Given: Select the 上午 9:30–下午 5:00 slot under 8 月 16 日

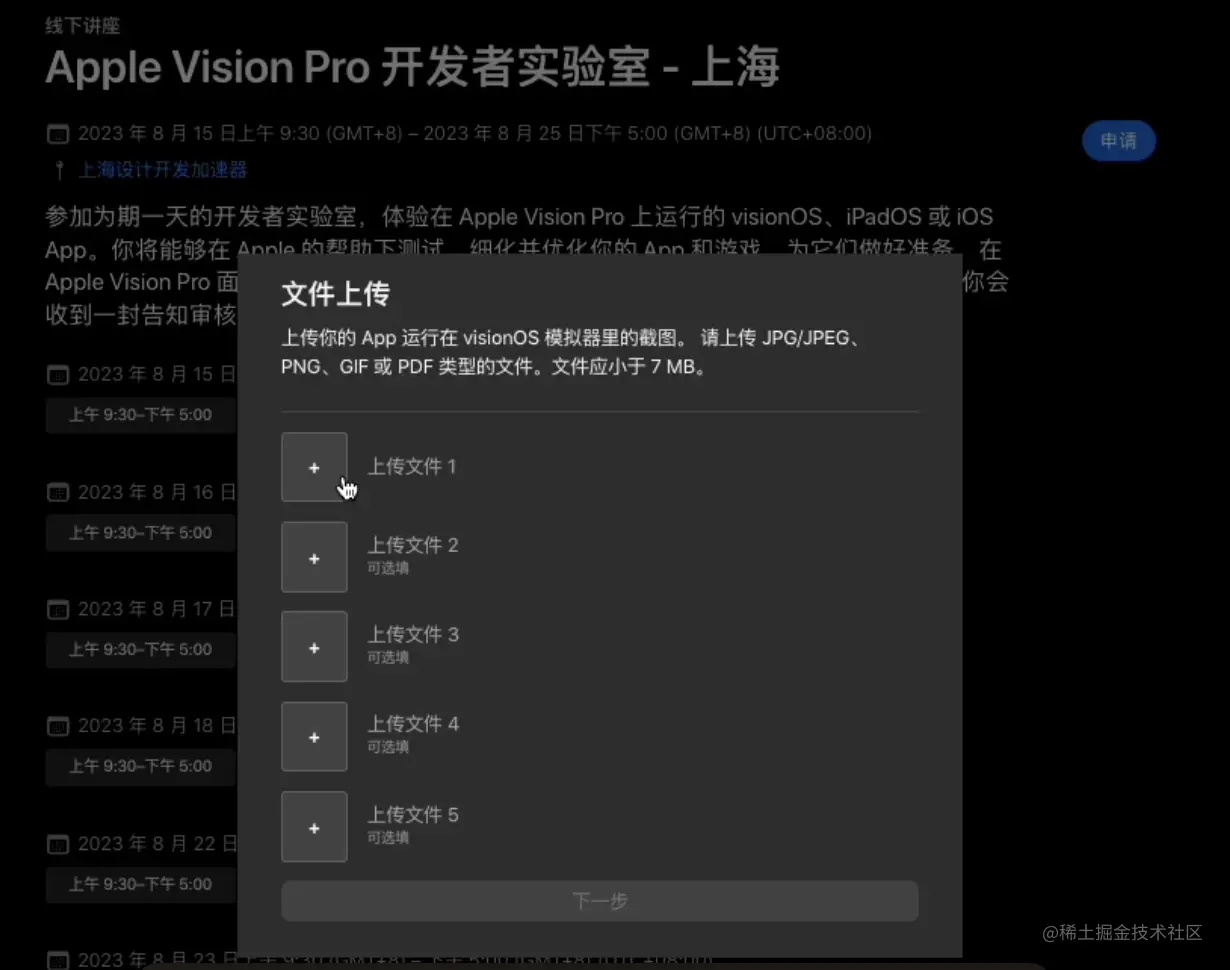Looking at the screenshot, I should (x=140, y=533).
